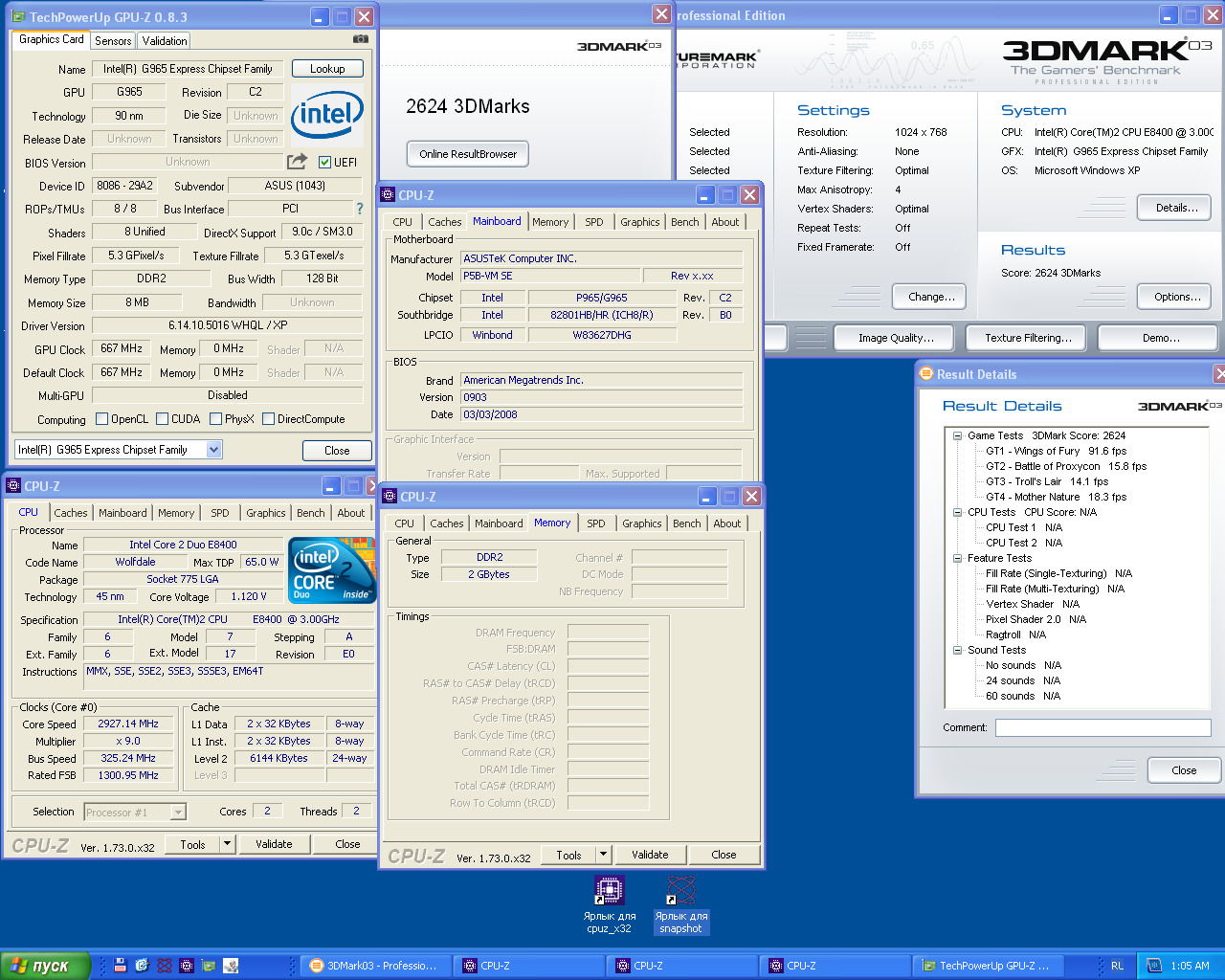This screenshot has height=980, width=1225.
Task: Click the '2624 3DMarks' score text
Action: tap(468, 106)
